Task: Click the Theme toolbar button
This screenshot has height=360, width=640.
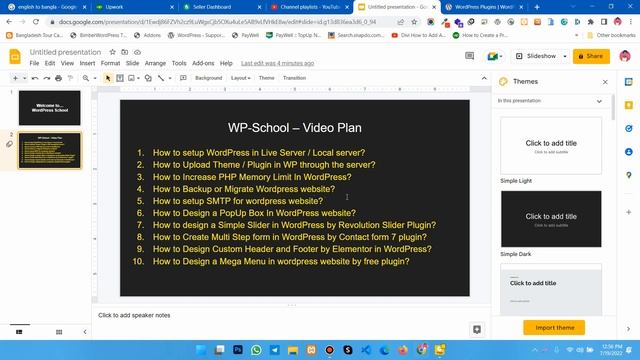Action: click(x=267, y=78)
